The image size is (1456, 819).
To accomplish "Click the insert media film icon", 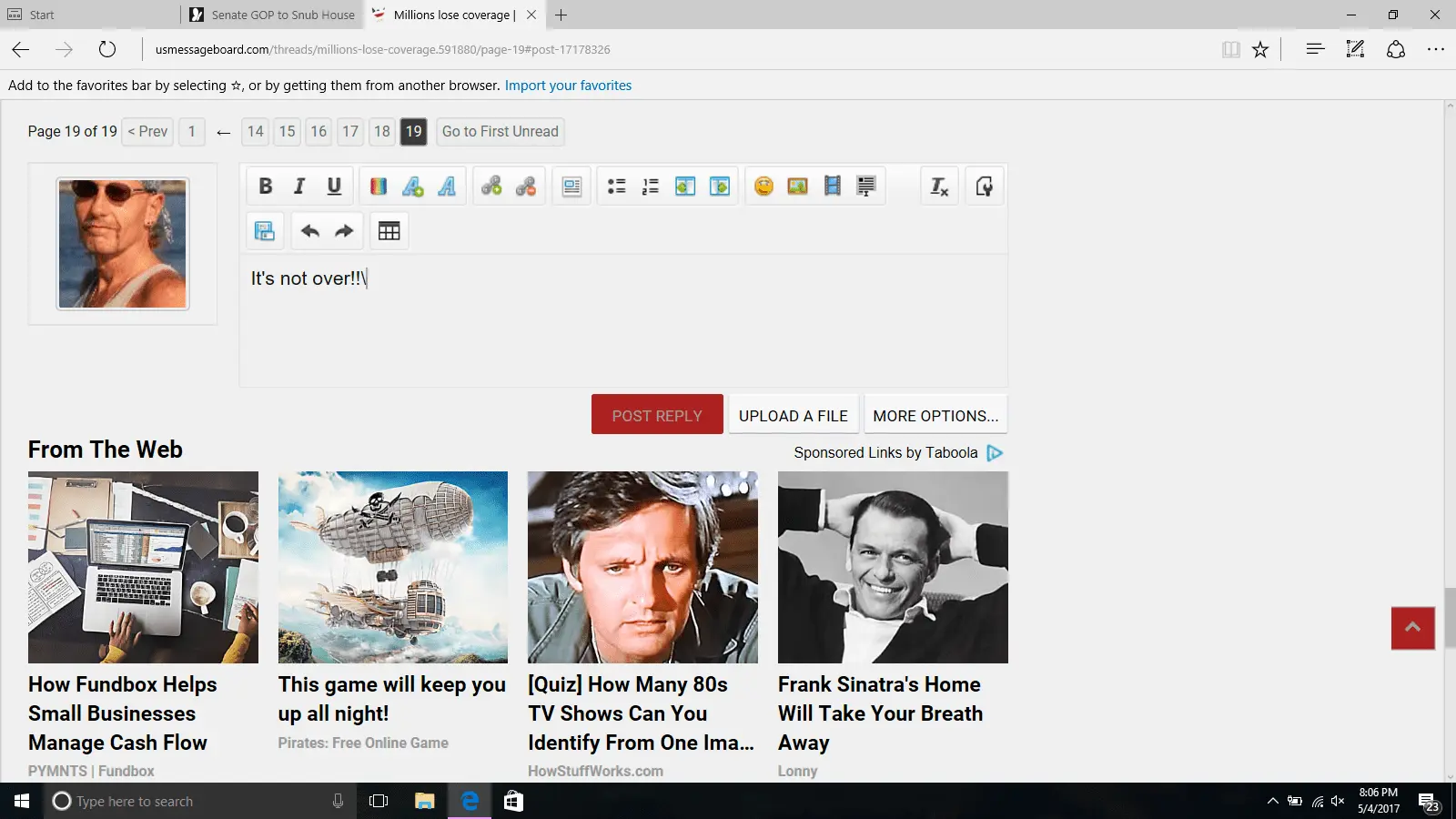I will click(832, 187).
